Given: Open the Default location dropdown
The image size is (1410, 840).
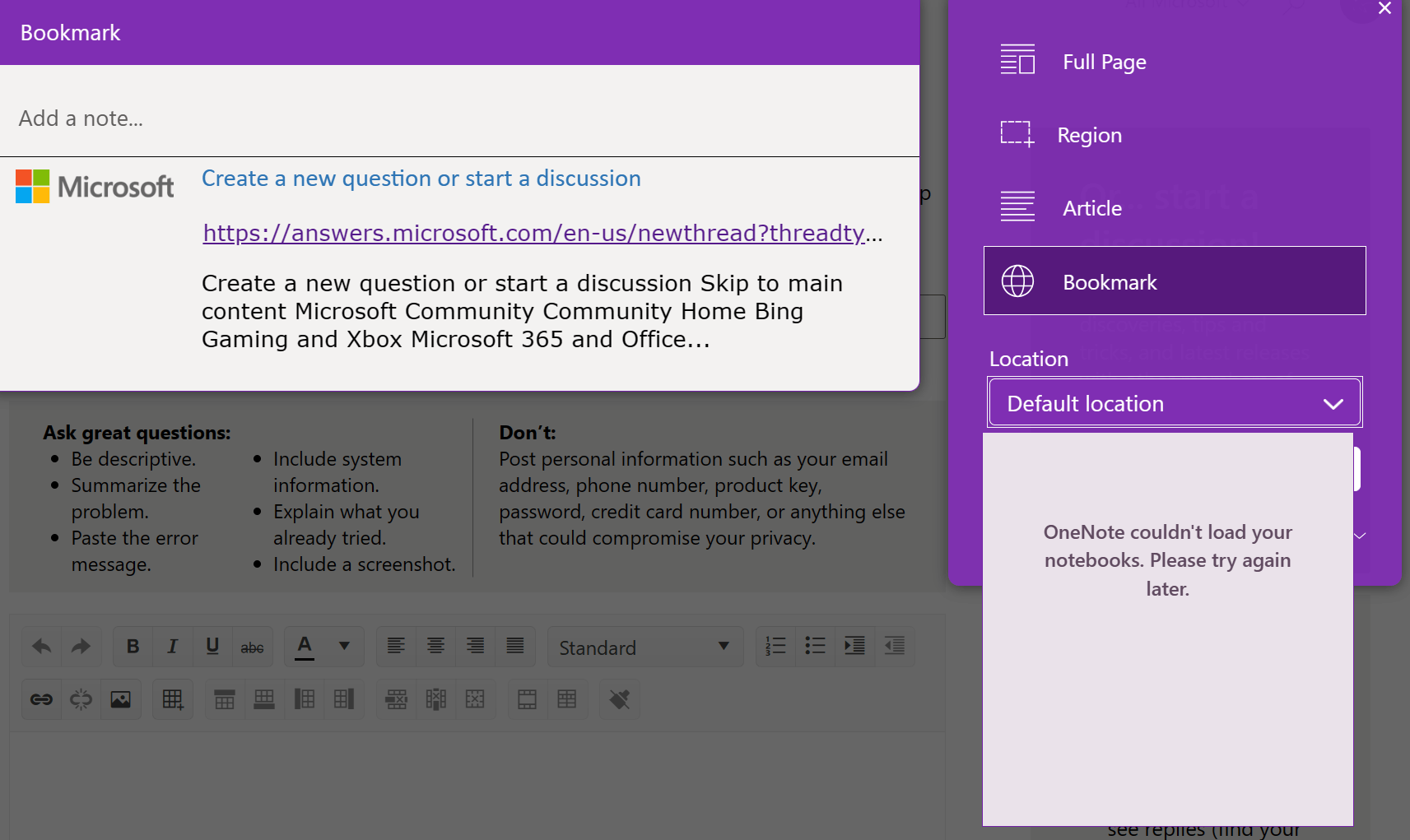Looking at the screenshot, I should coord(1173,402).
